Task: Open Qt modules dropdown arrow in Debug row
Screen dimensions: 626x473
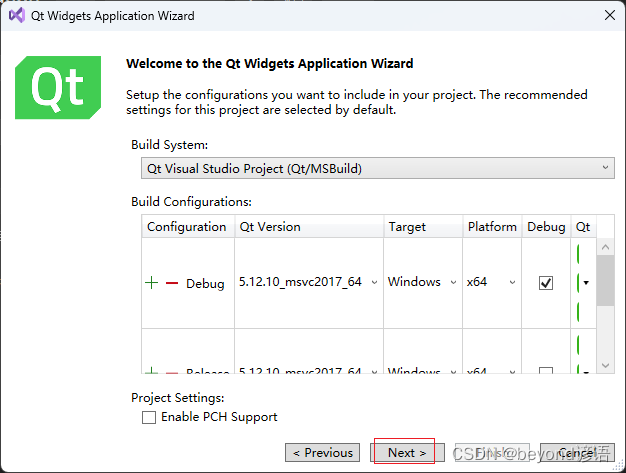Action: [586, 283]
